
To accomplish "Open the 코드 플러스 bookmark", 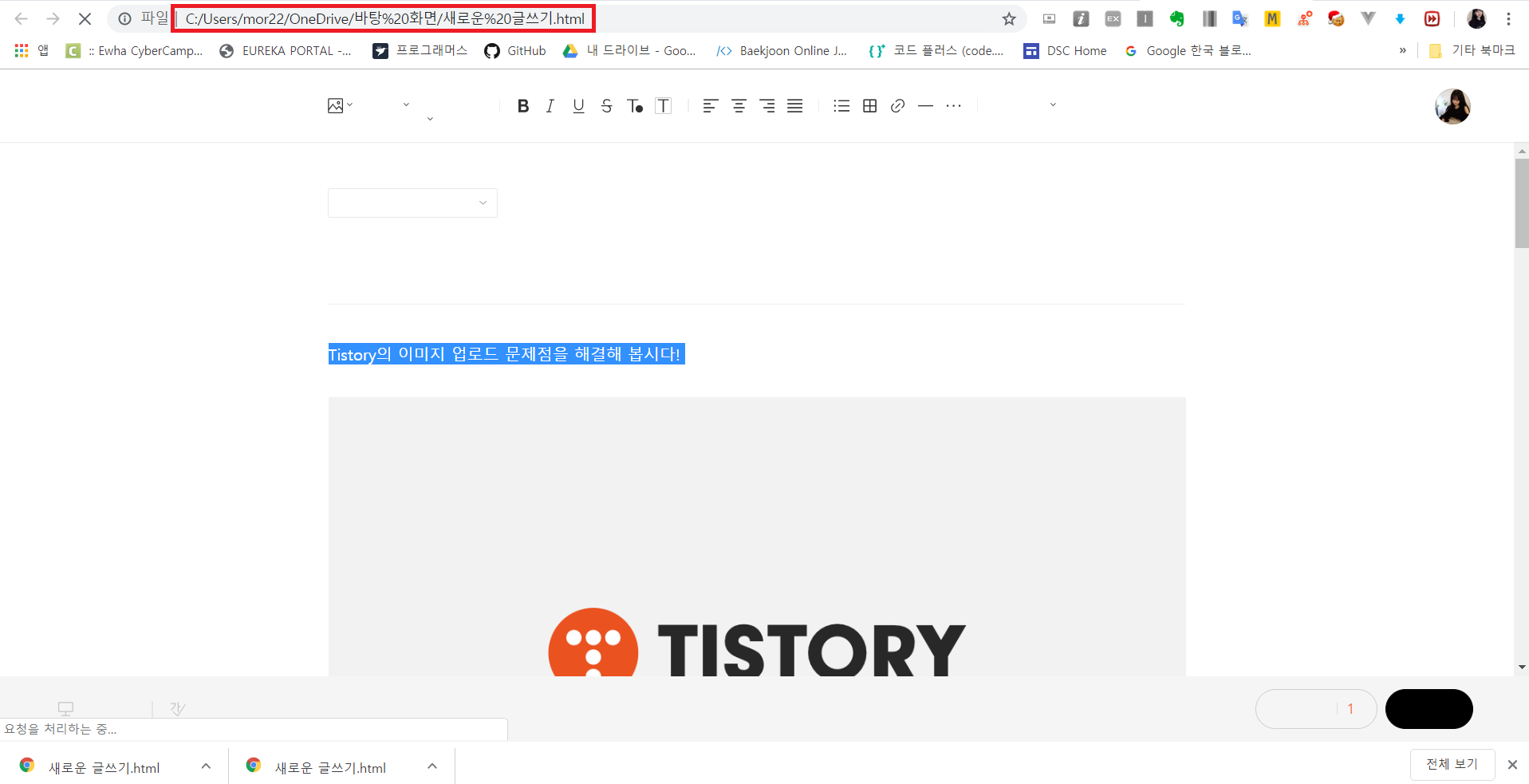I will click(936, 50).
